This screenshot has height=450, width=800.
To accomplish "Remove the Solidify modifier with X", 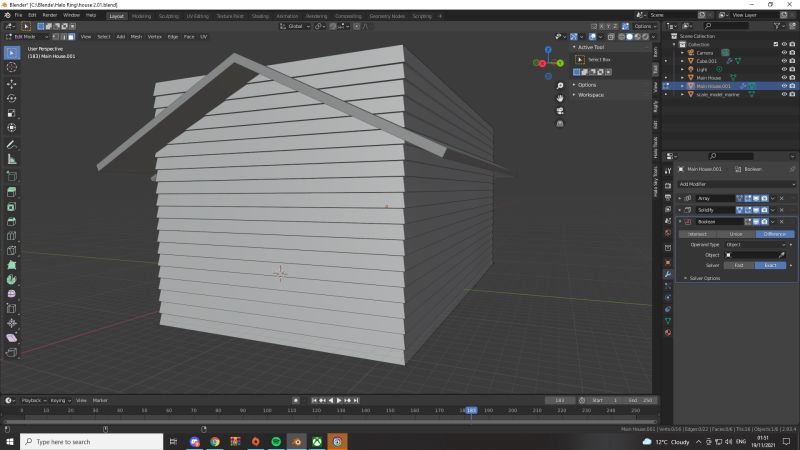I will (x=782, y=210).
